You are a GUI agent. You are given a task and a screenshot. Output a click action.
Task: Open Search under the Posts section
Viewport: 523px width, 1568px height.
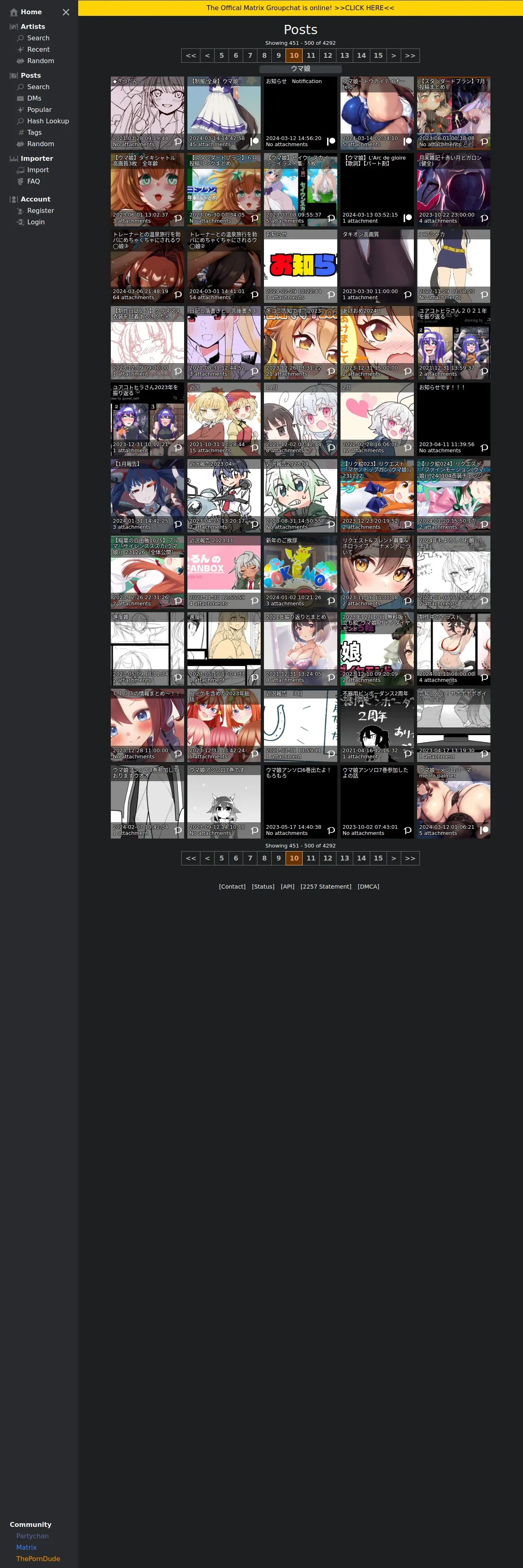38,87
